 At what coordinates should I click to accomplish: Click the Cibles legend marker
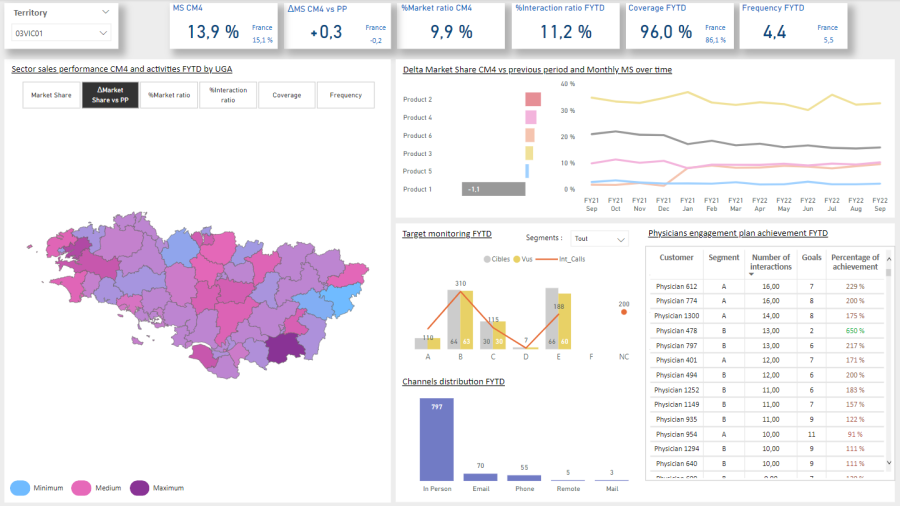pos(487,258)
